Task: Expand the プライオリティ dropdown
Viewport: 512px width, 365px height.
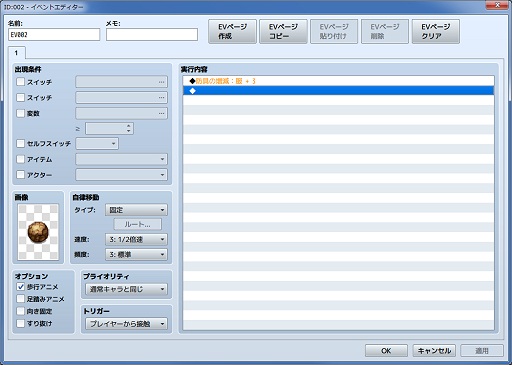Action: tap(126, 289)
